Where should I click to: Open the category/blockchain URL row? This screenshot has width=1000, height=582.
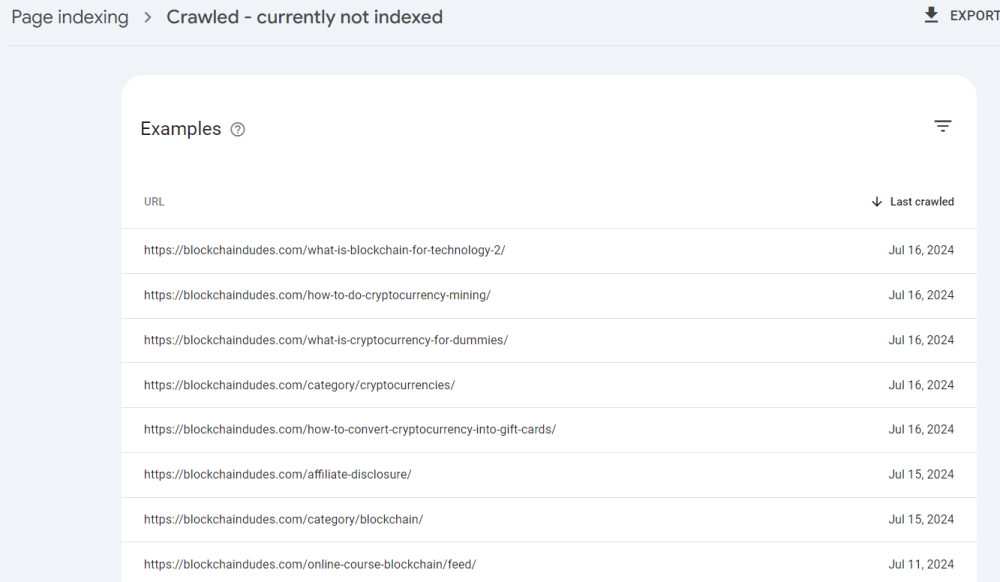[283, 520]
